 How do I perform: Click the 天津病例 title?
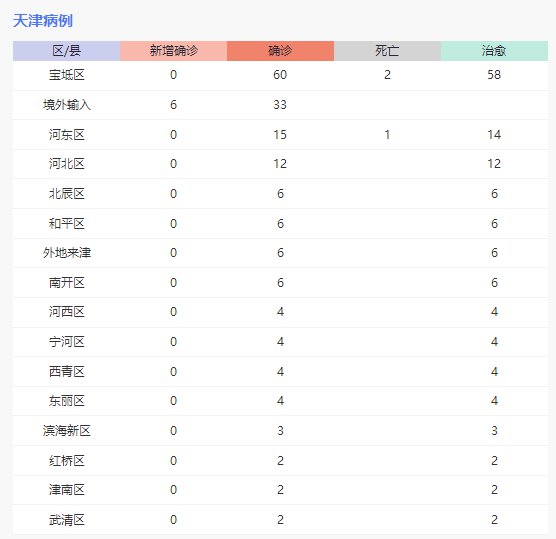coord(43,21)
